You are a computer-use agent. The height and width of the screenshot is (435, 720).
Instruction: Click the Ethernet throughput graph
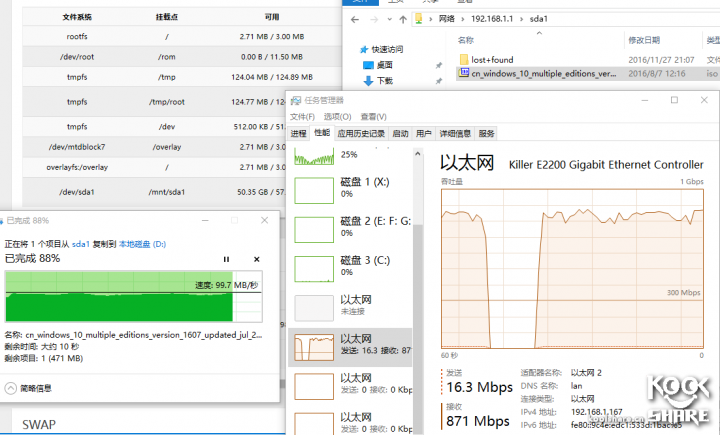click(x=572, y=268)
